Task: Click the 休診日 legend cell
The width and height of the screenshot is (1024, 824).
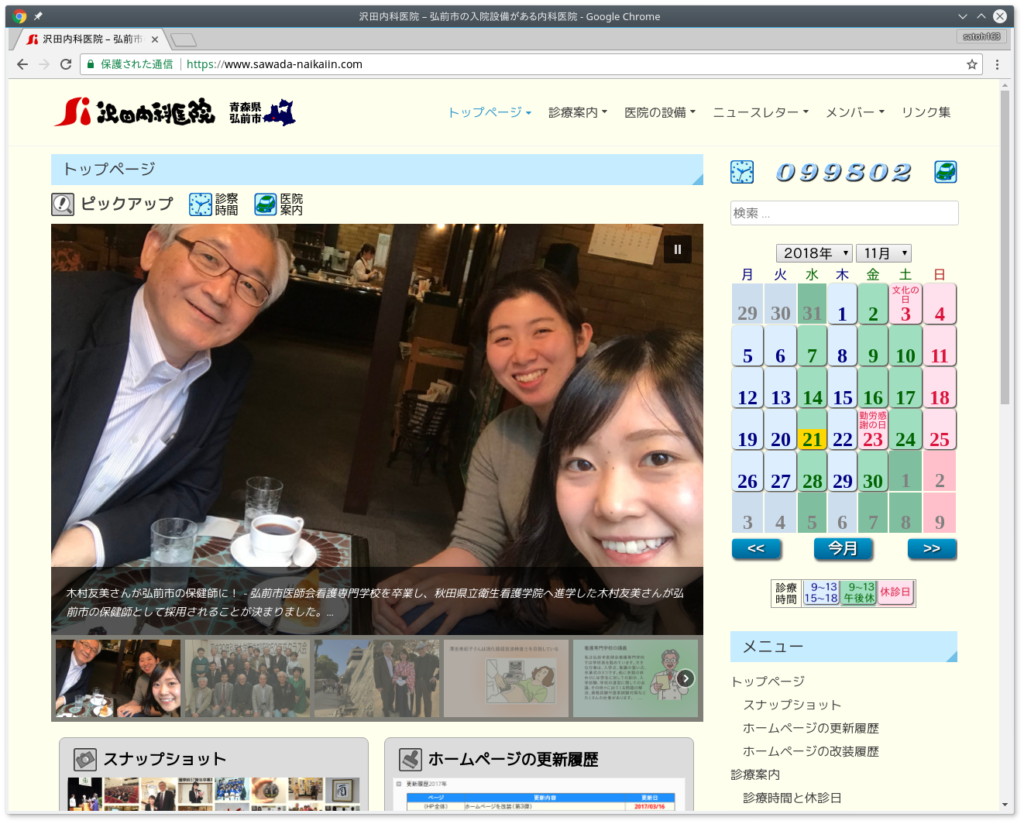Action: click(895, 592)
